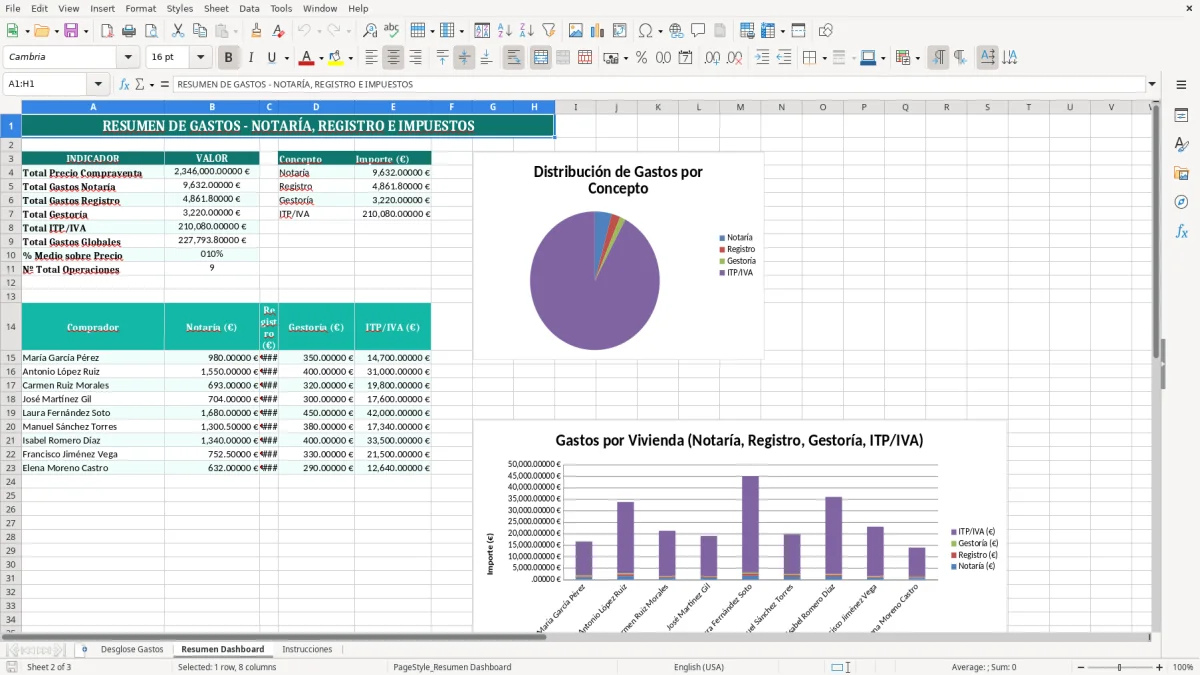This screenshot has height=675, width=1200.
Task: Click the Sum sigma icon
Action: 139,84
